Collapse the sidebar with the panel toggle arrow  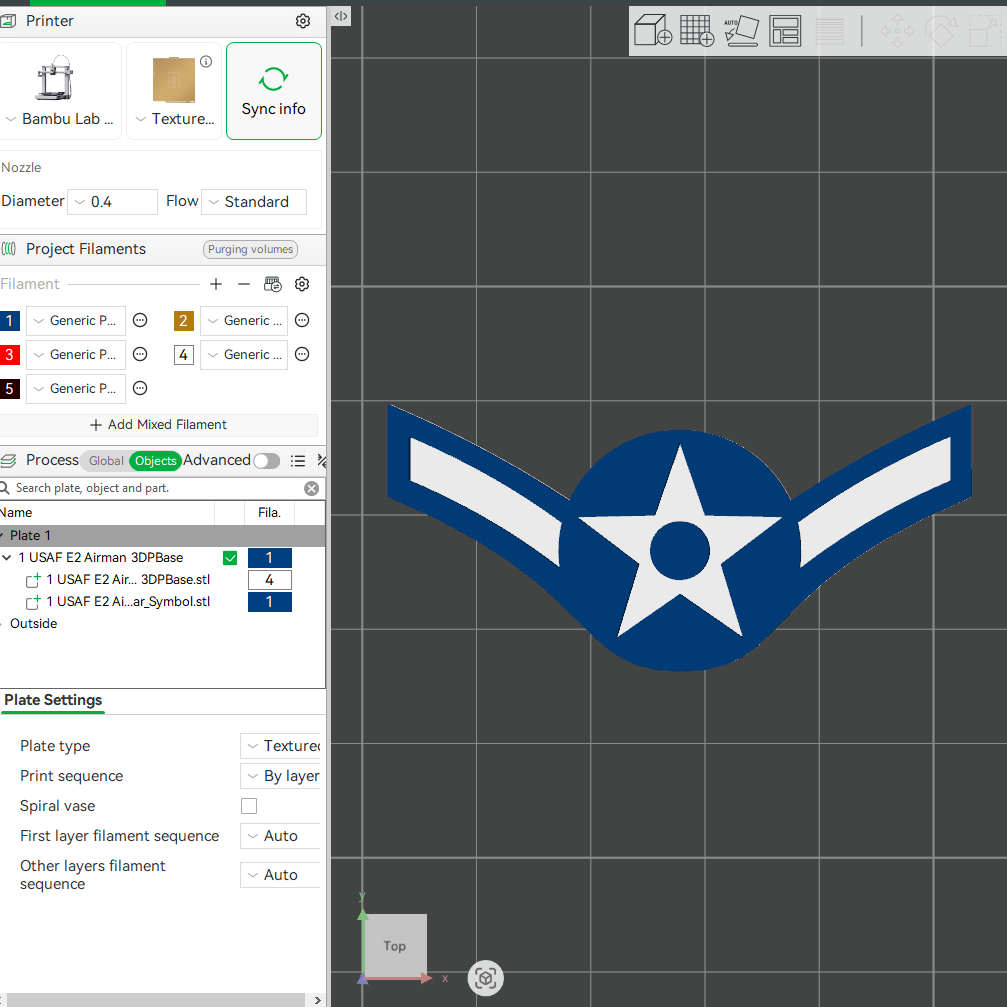point(341,16)
